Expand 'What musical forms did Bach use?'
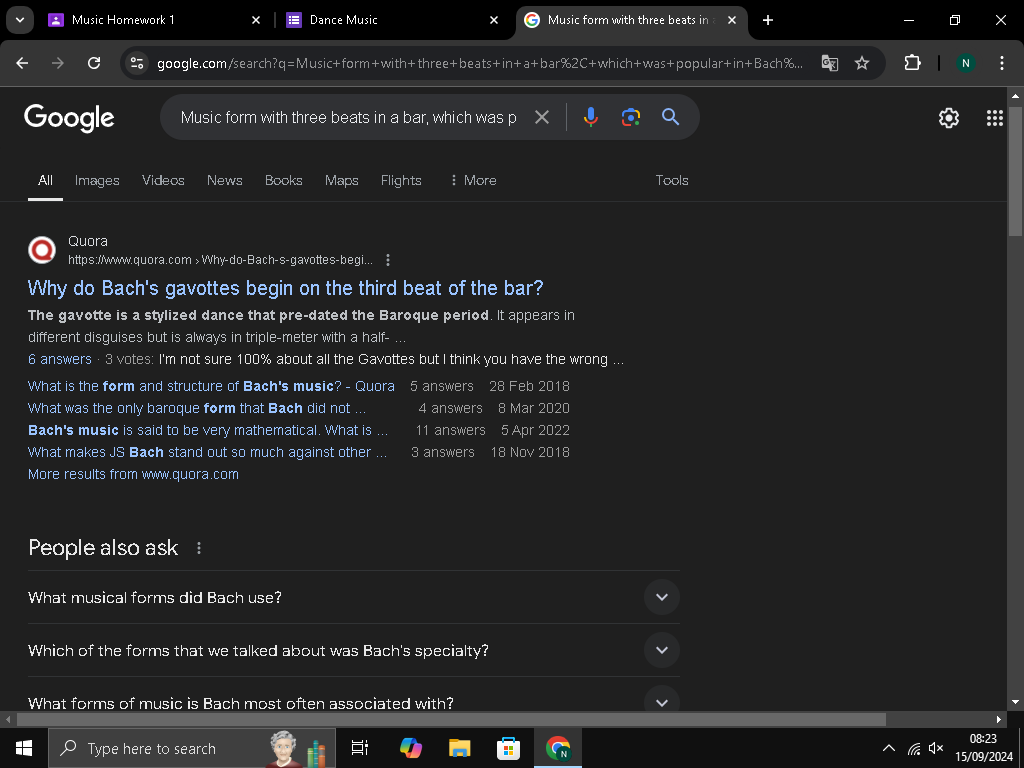The height and width of the screenshot is (768, 1024). (353, 598)
